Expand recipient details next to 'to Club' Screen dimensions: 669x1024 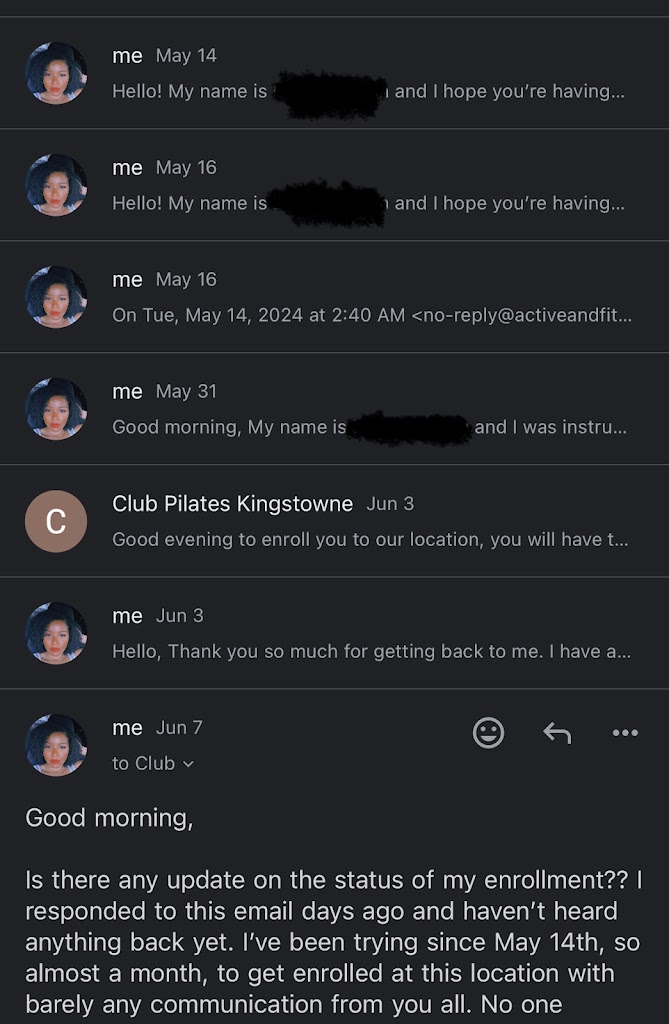point(189,764)
